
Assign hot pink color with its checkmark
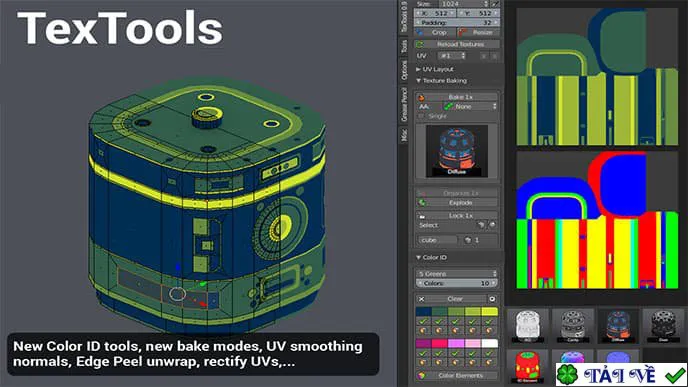[440, 353]
